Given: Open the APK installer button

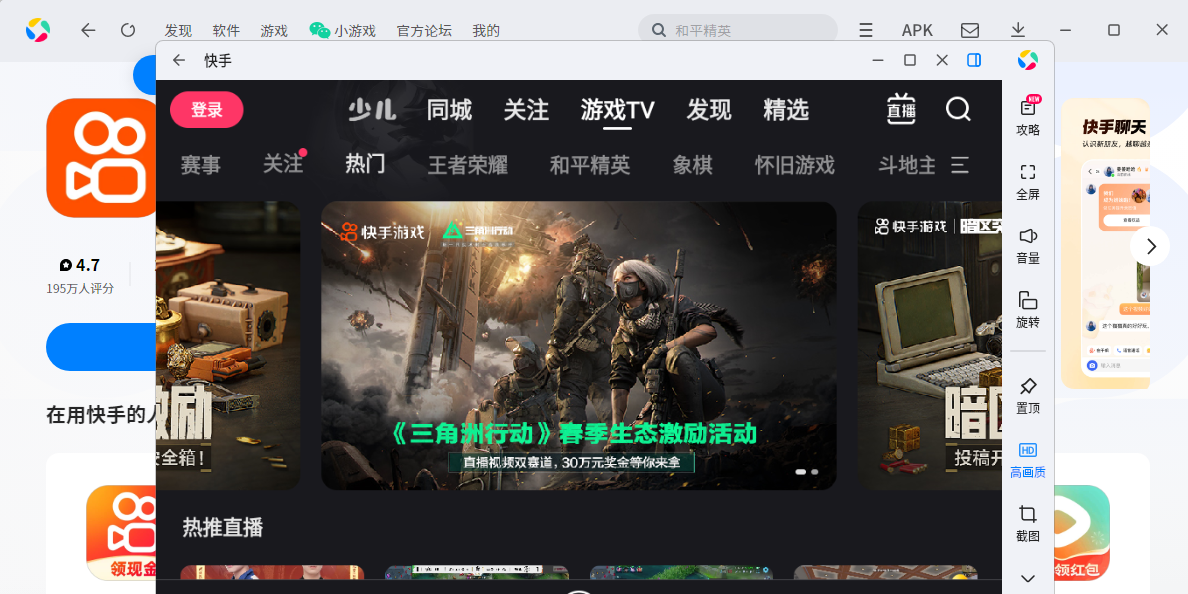Looking at the screenshot, I should (x=917, y=30).
